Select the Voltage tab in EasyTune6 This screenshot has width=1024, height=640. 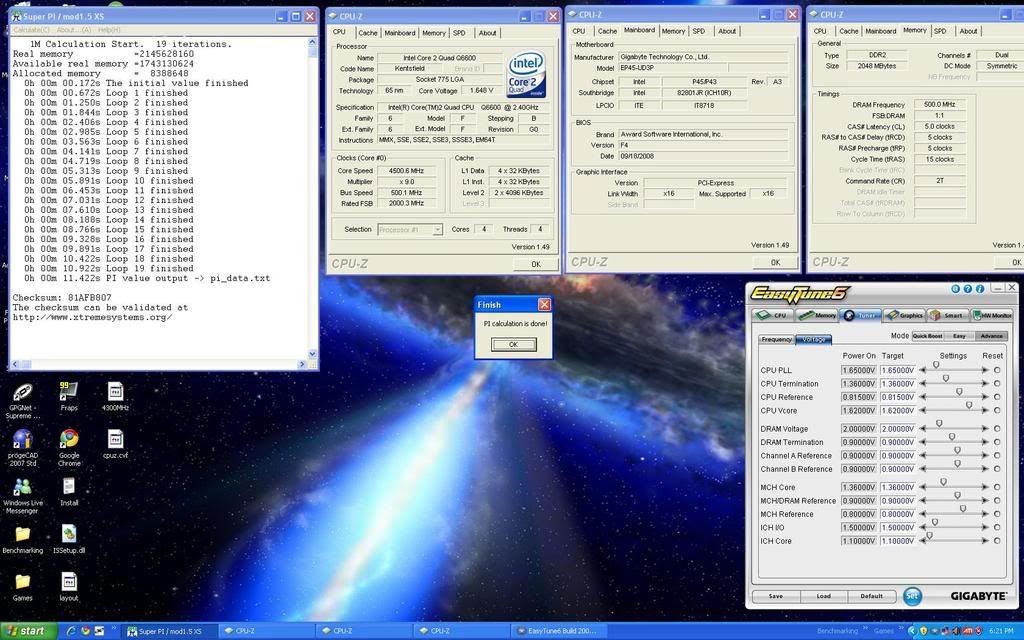[x=814, y=340]
